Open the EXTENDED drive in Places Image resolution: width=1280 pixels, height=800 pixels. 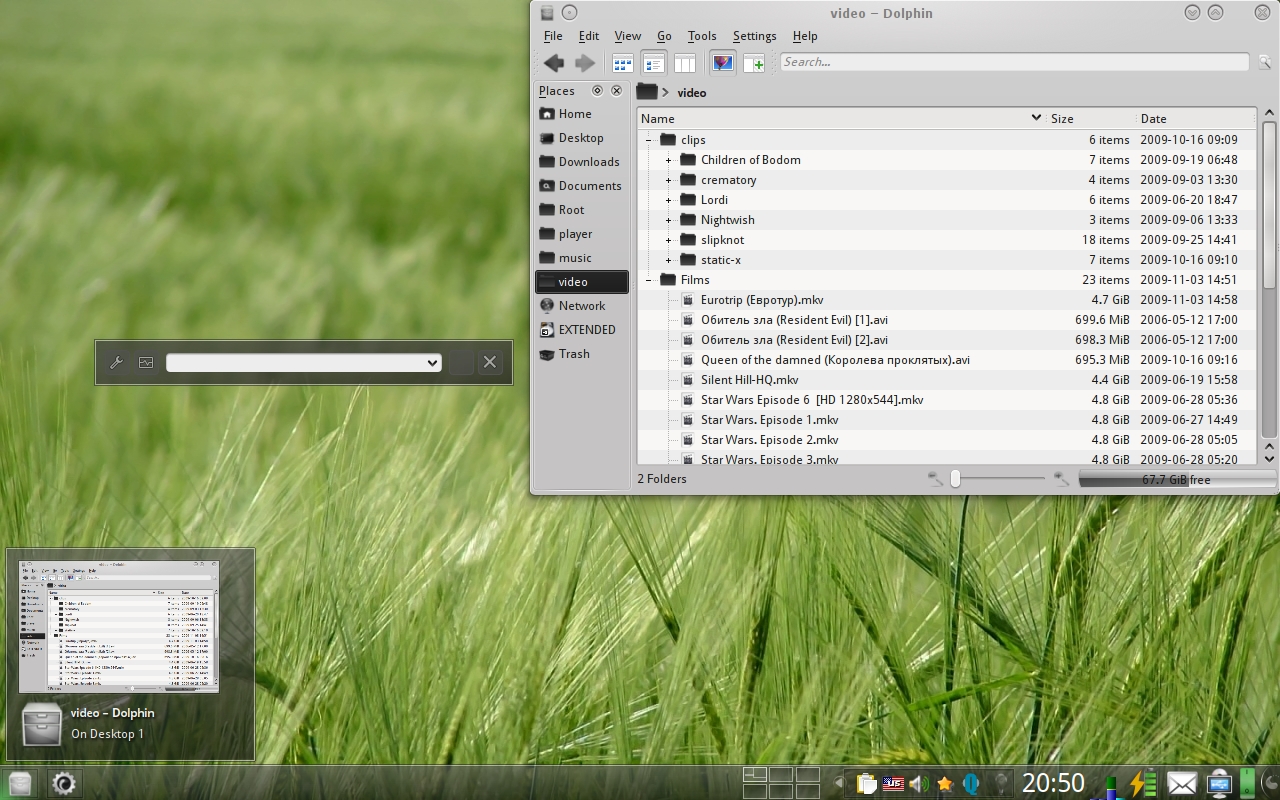[582, 330]
